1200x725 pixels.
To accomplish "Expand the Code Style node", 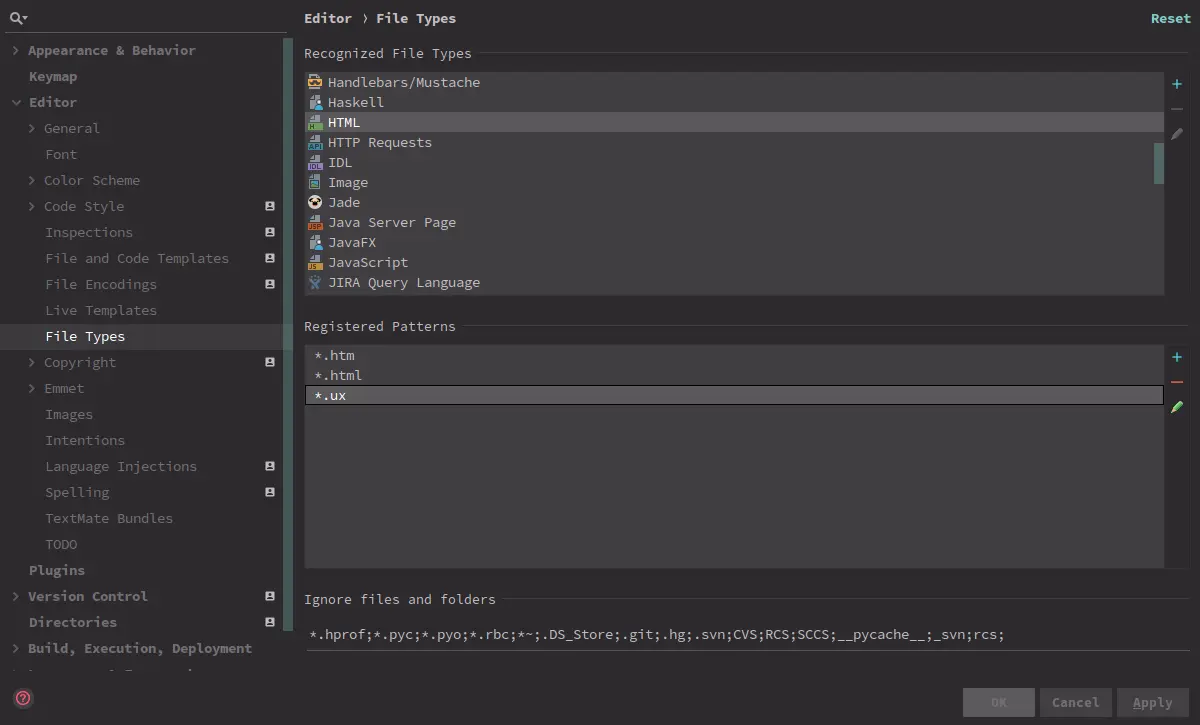I will click(32, 206).
